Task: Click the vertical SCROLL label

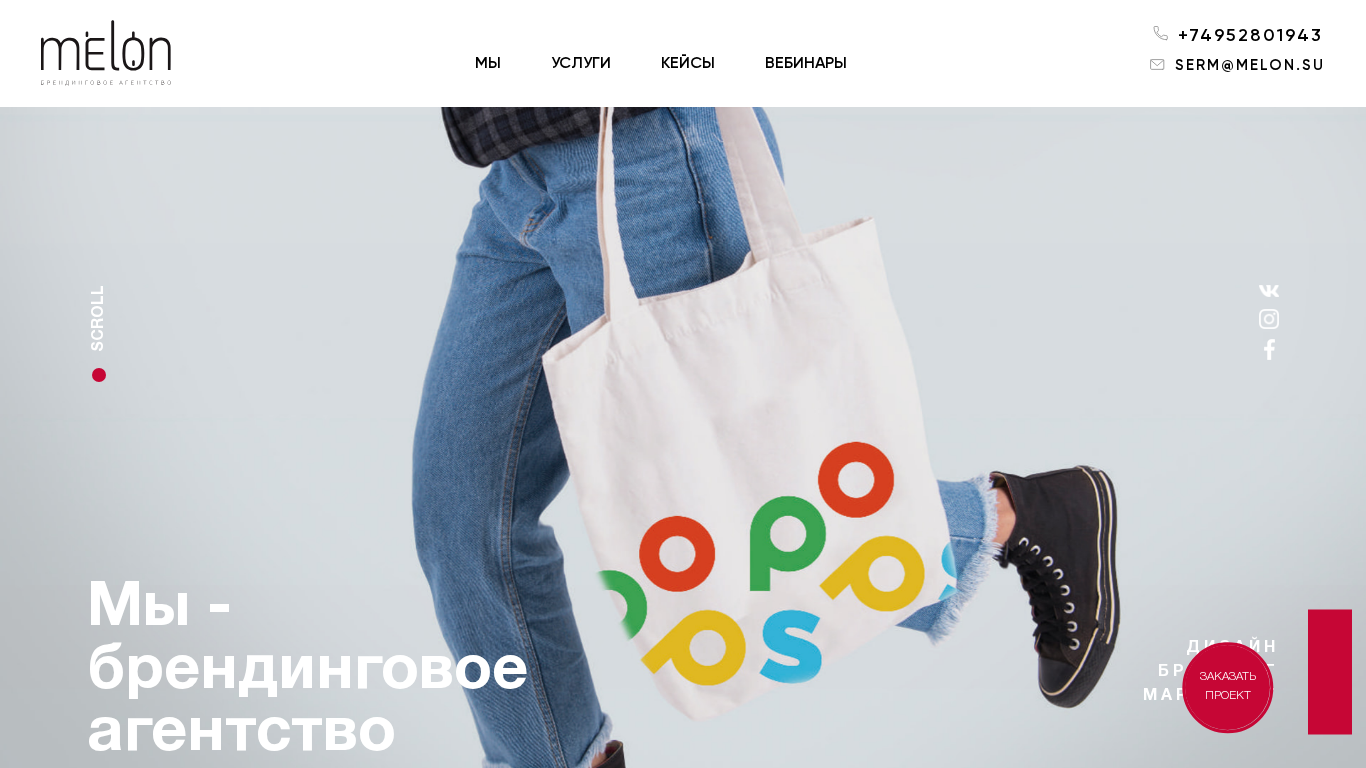Action: tap(97, 318)
